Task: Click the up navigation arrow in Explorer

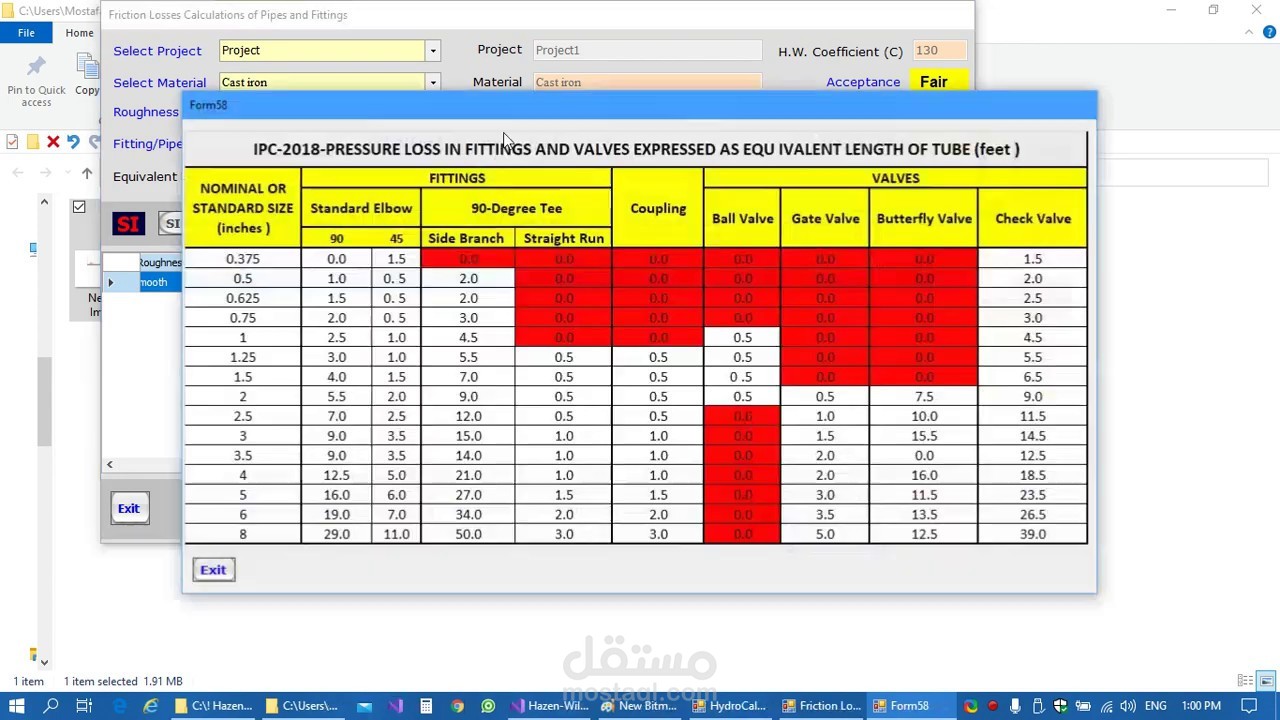Action: pos(87,173)
